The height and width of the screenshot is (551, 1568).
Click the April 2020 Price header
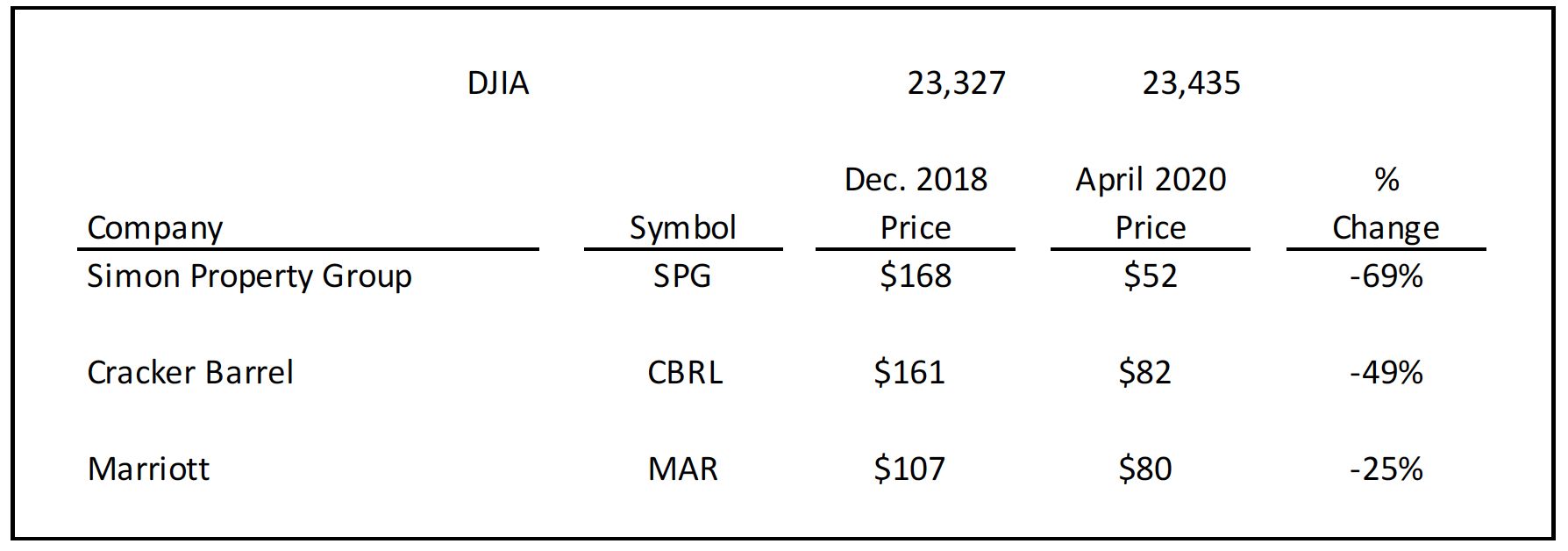point(1151,204)
